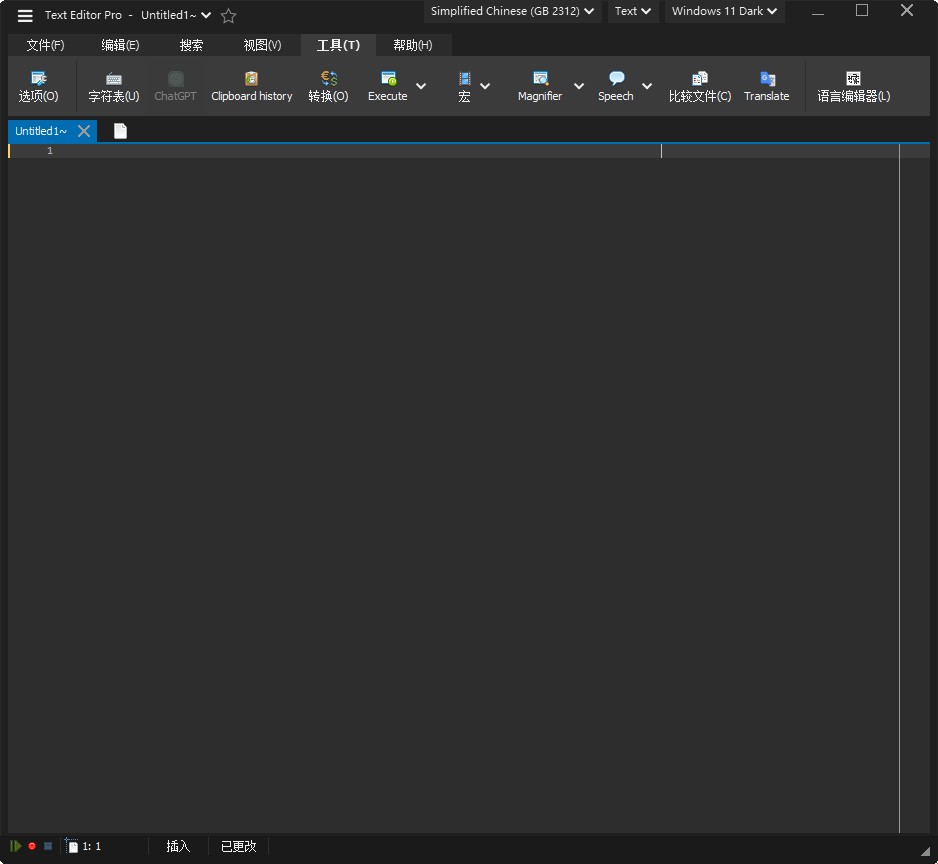This screenshot has width=938, height=864.
Task: Toggle 插入 insert mode in status bar
Action: point(178,846)
